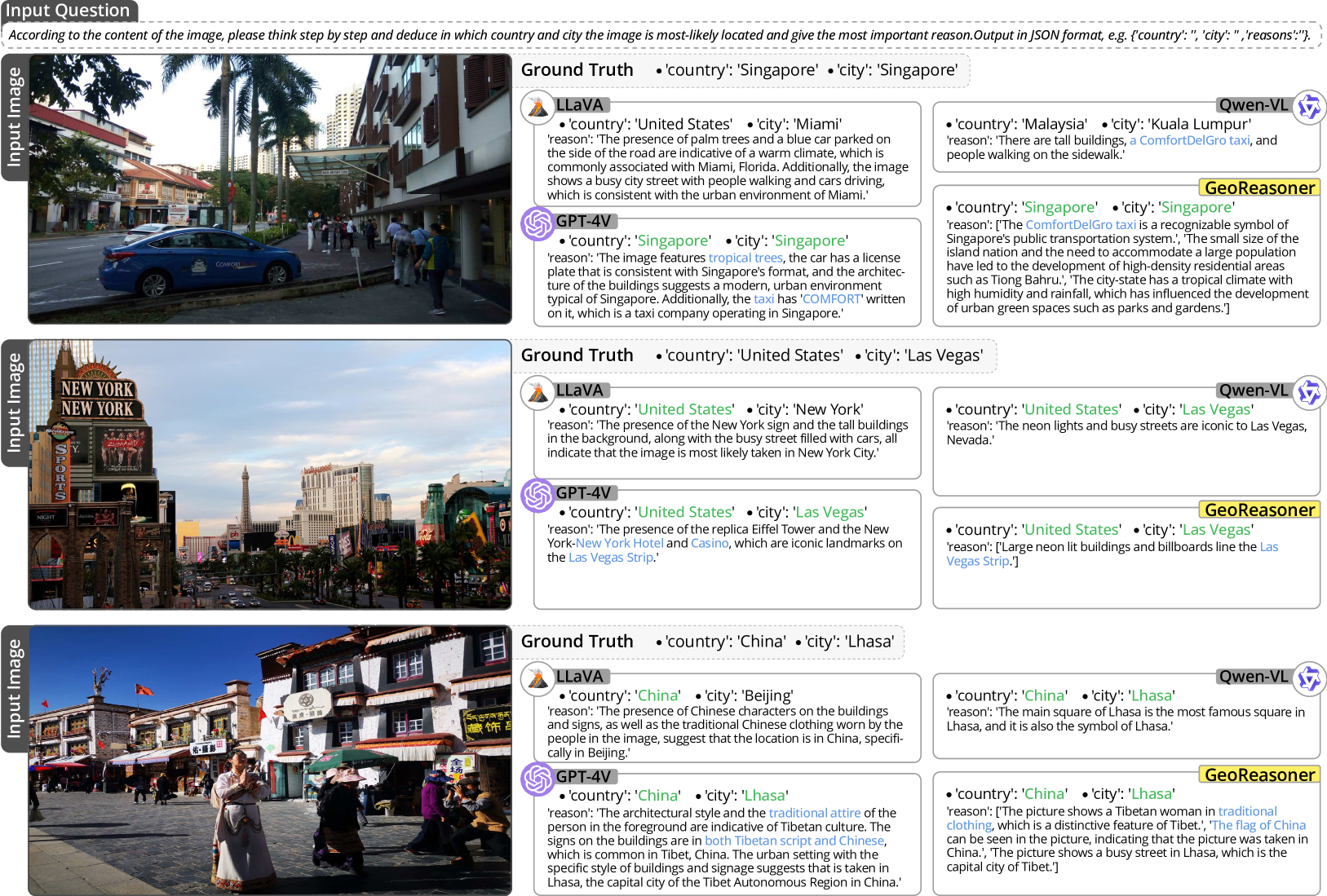Open the Las Vegas Strip input image
This screenshot has width=1327, height=896.
coord(270,474)
